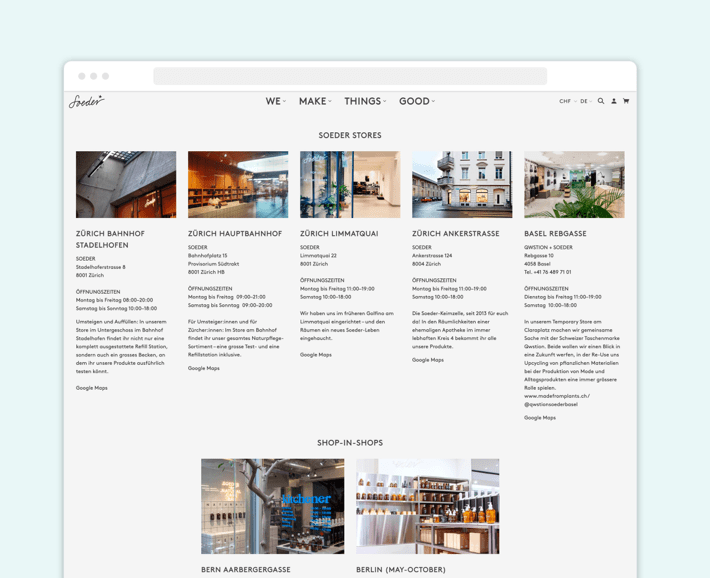Open the user account icon

tap(614, 101)
